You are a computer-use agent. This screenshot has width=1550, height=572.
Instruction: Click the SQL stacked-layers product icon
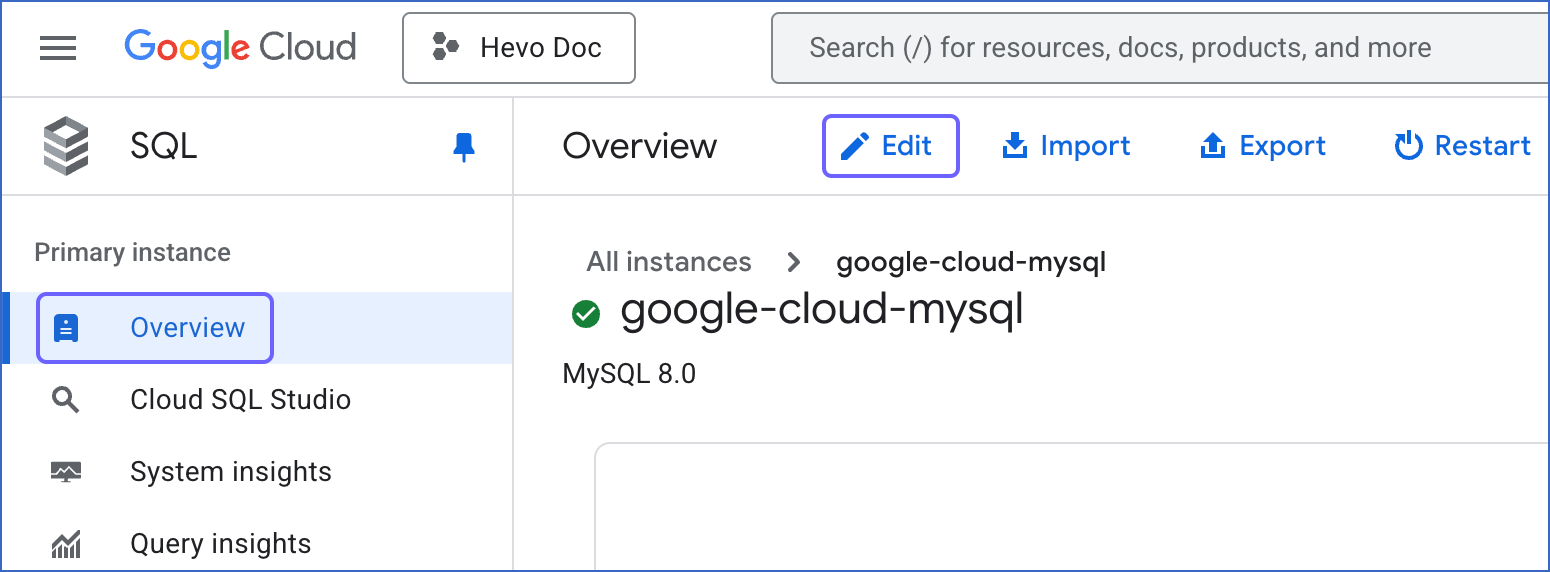point(66,146)
